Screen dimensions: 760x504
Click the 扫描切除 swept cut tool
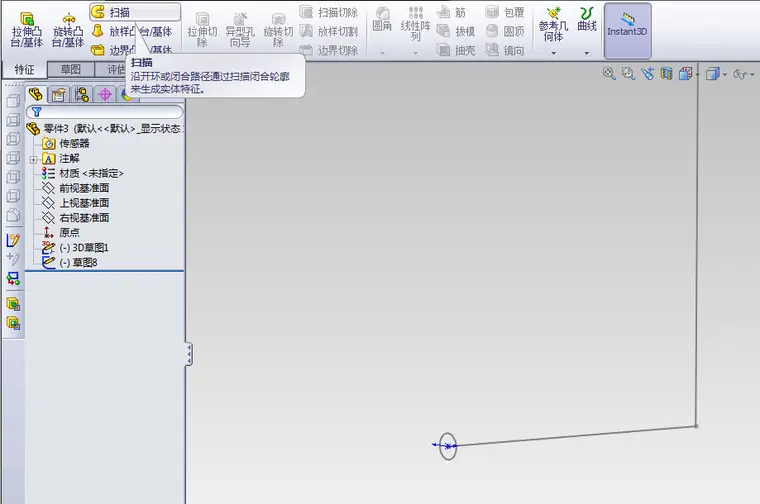coord(329,12)
